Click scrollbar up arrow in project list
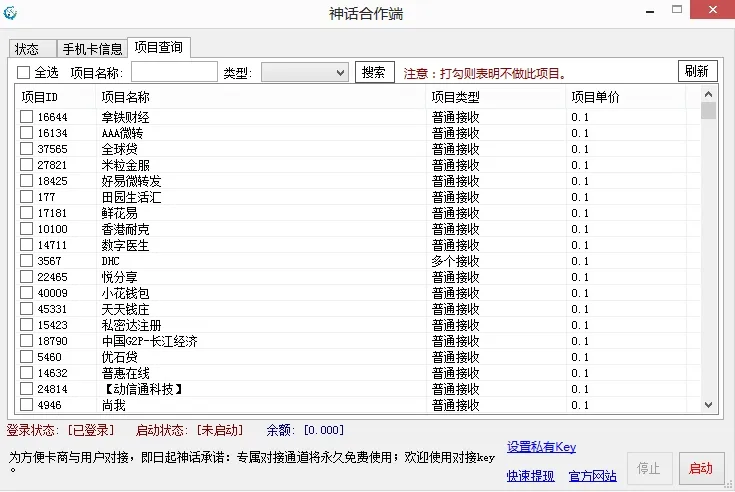 tap(709, 95)
